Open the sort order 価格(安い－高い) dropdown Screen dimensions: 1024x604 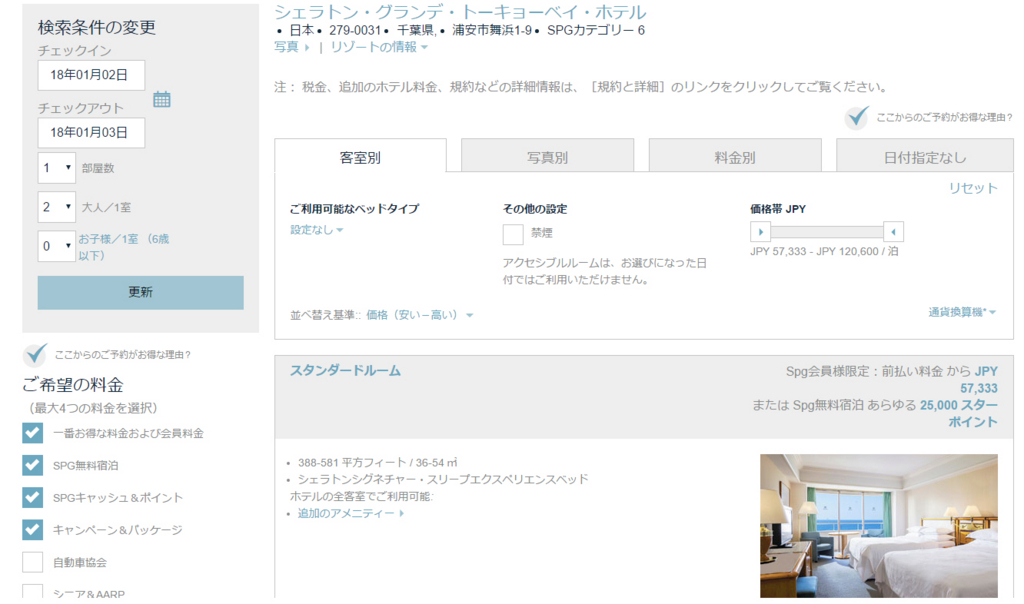click(x=419, y=315)
